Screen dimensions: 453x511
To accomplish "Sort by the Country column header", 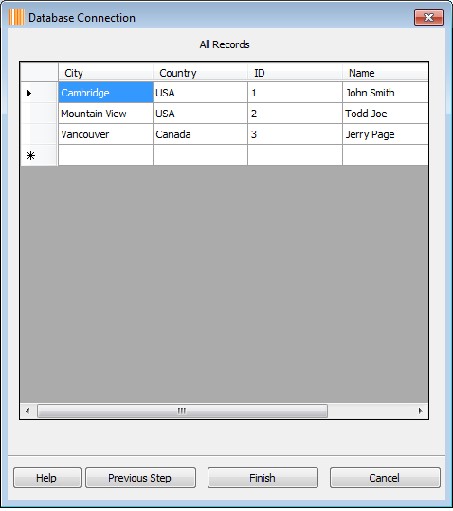I will 200,72.
